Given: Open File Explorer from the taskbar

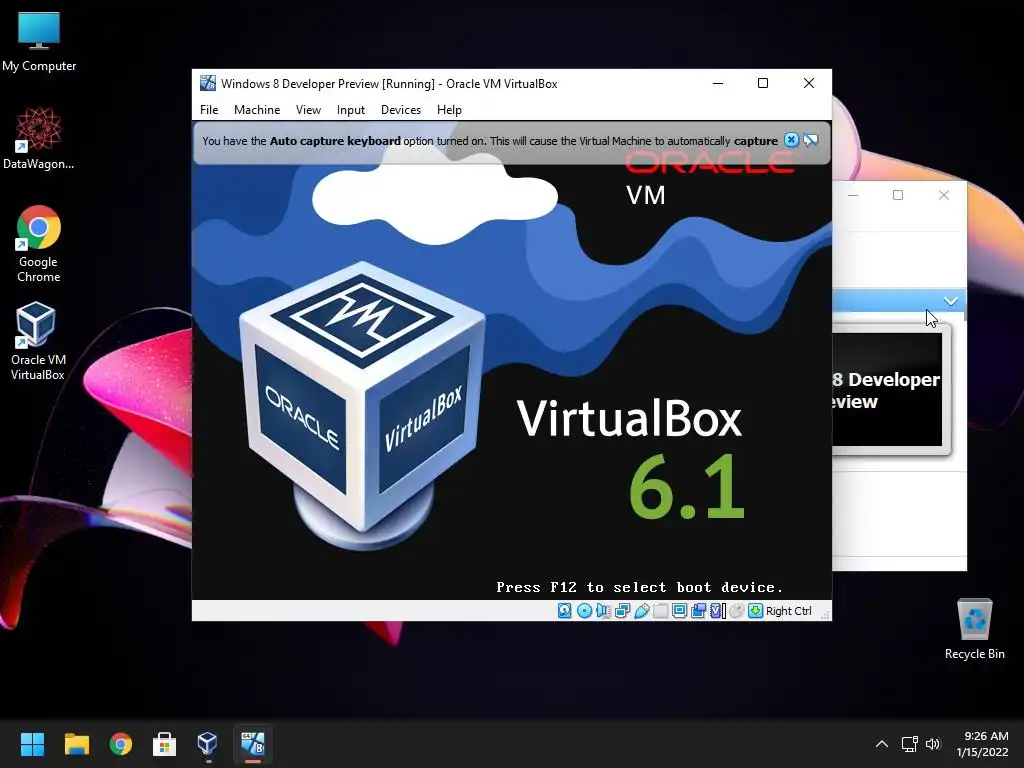Looking at the screenshot, I should coord(76,744).
